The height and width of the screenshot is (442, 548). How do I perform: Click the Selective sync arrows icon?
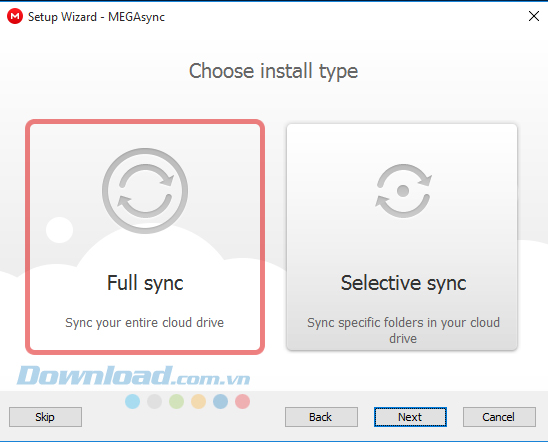pyautogui.click(x=403, y=191)
